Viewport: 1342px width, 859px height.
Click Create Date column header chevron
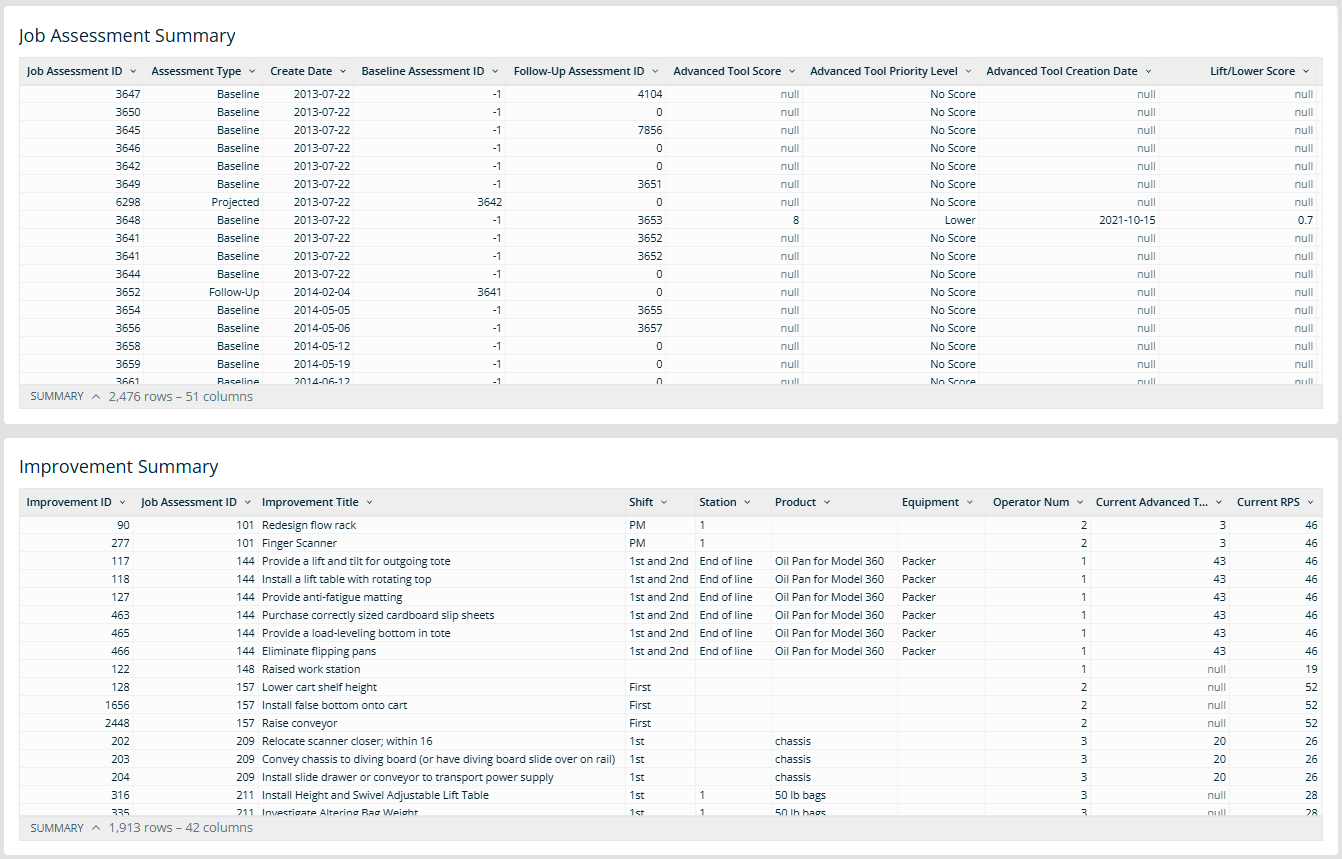pos(342,72)
